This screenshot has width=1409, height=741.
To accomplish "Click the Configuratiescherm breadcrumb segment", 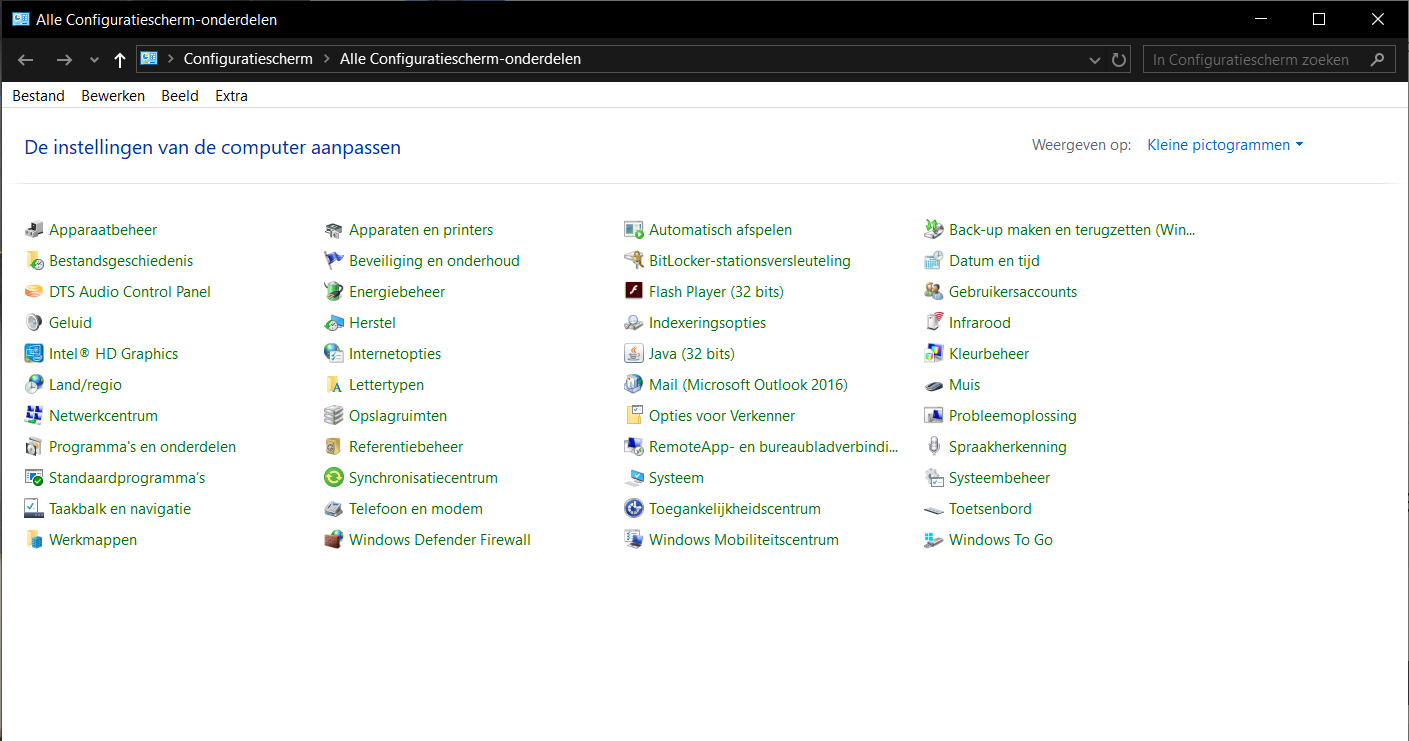I will click(248, 59).
